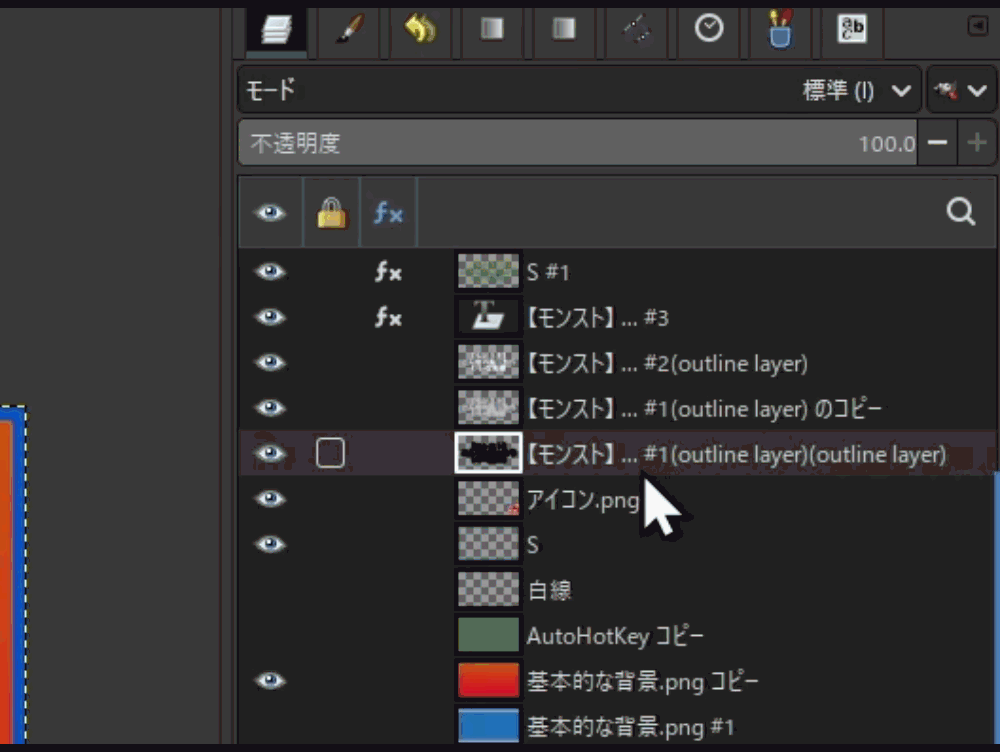
Task: Open the Undo History tab
Action: coord(420,30)
